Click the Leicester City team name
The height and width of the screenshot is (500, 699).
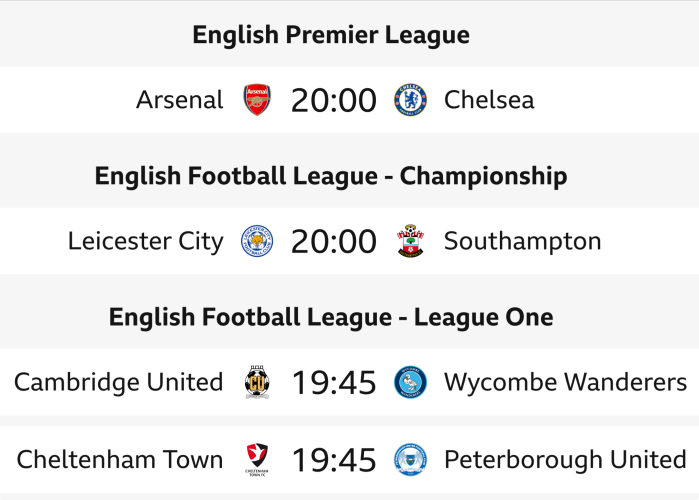[146, 241]
